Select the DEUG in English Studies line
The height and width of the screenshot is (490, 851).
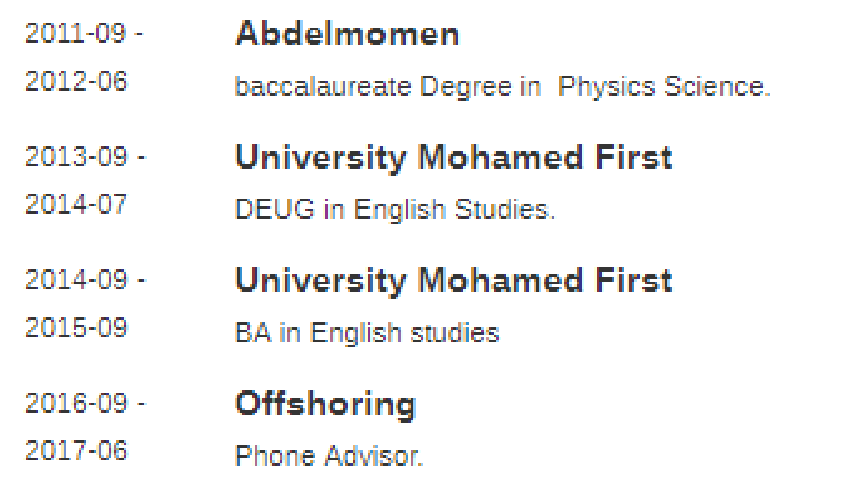(x=394, y=210)
